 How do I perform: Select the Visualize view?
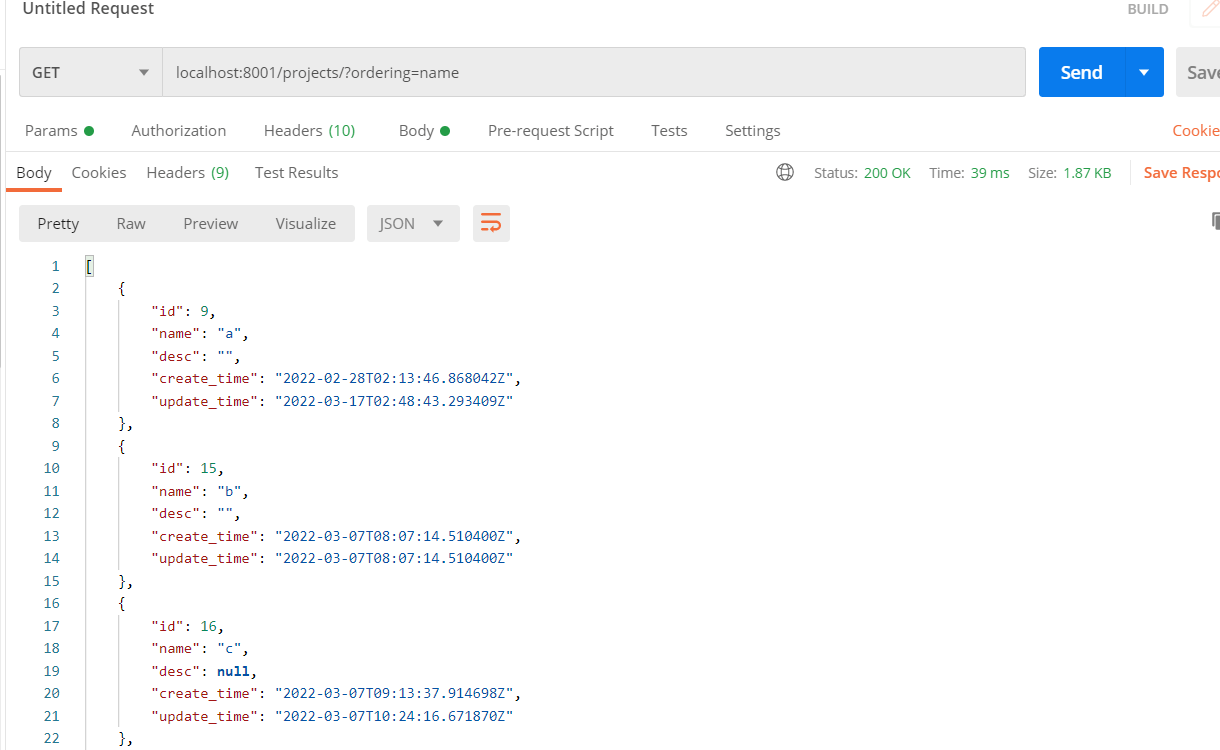click(306, 224)
